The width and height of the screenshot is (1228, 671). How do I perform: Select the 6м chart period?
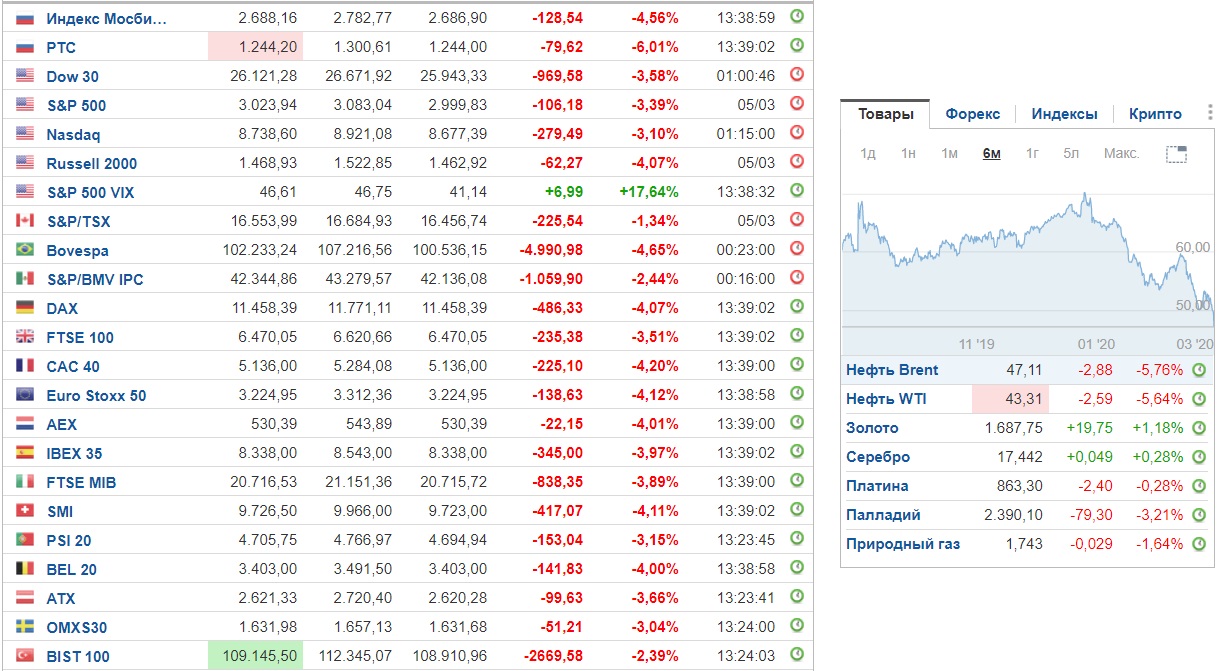pos(991,153)
